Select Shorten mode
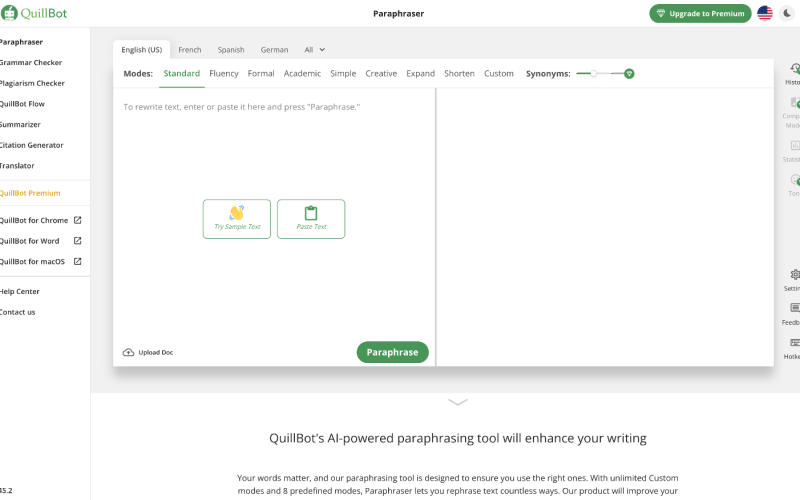This screenshot has height=500, width=800. pyautogui.click(x=459, y=73)
